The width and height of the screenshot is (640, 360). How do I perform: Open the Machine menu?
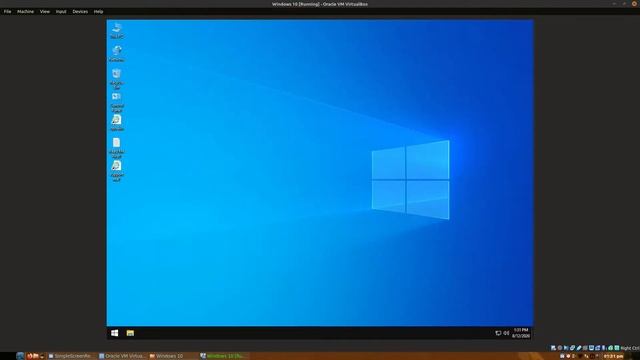25,11
